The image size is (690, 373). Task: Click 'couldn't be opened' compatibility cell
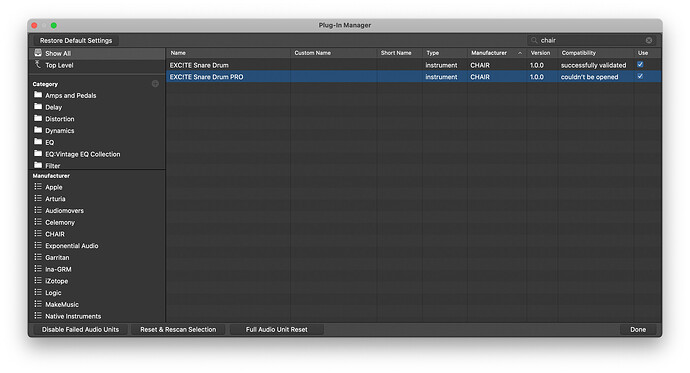coord(595,77)
